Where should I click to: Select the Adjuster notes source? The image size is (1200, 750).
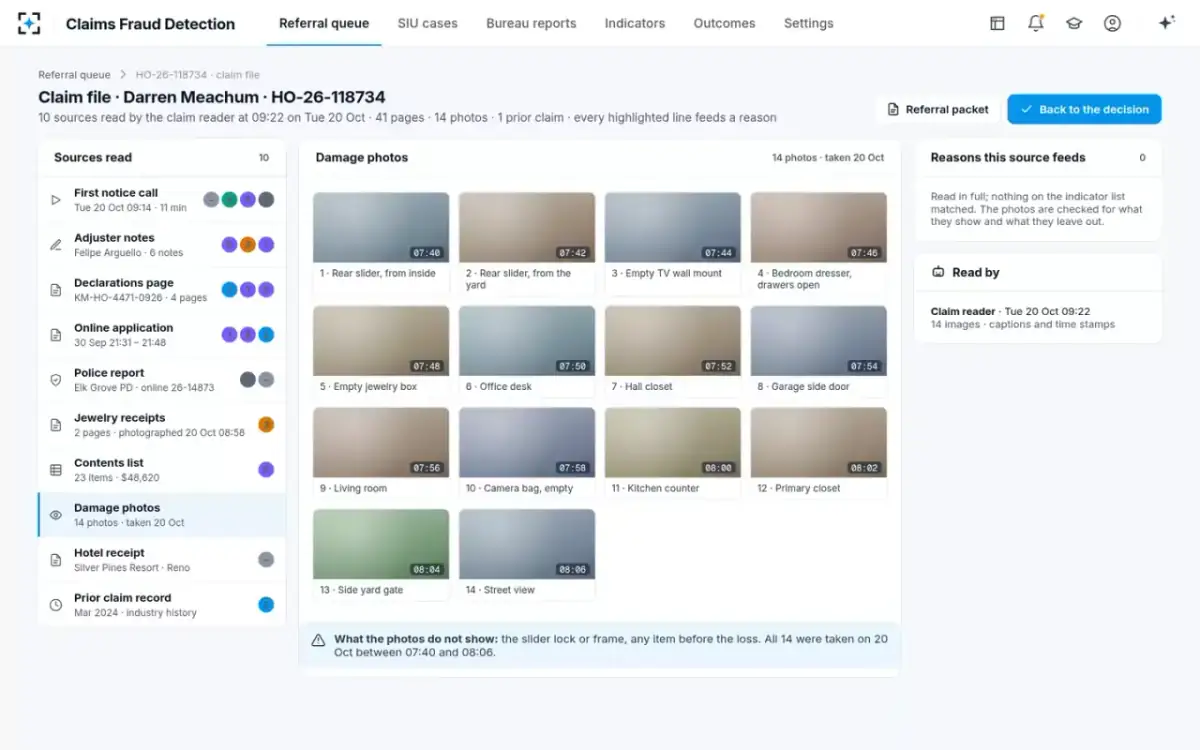point(162,245)
